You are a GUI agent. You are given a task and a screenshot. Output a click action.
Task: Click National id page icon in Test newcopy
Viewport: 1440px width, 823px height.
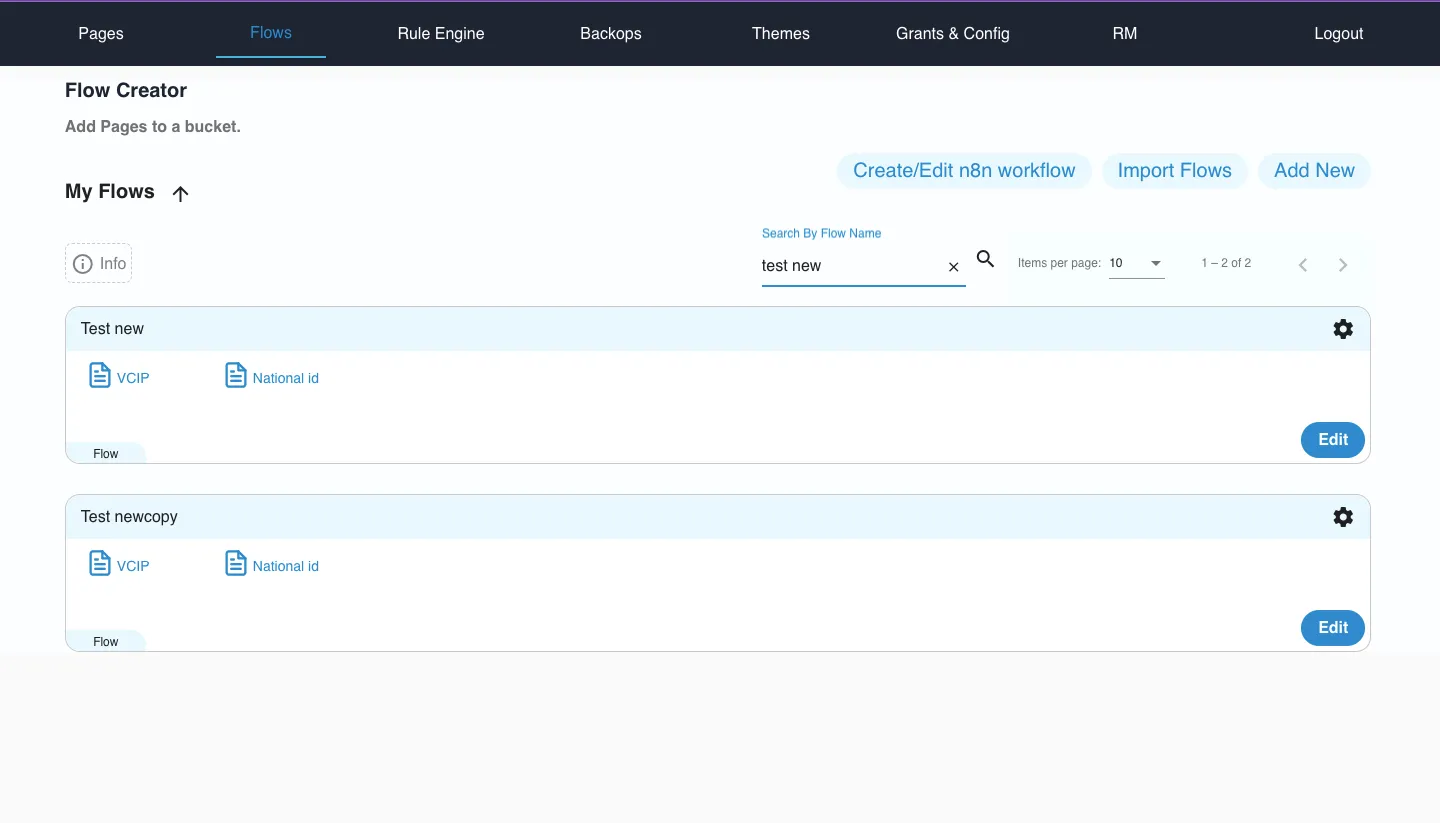click(236, 563)
